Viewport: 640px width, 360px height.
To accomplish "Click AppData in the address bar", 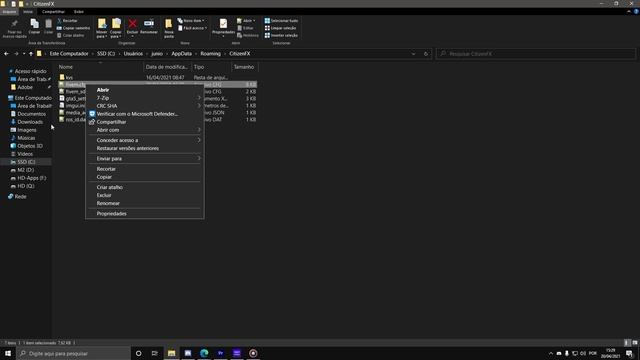I will click(182, 53).
